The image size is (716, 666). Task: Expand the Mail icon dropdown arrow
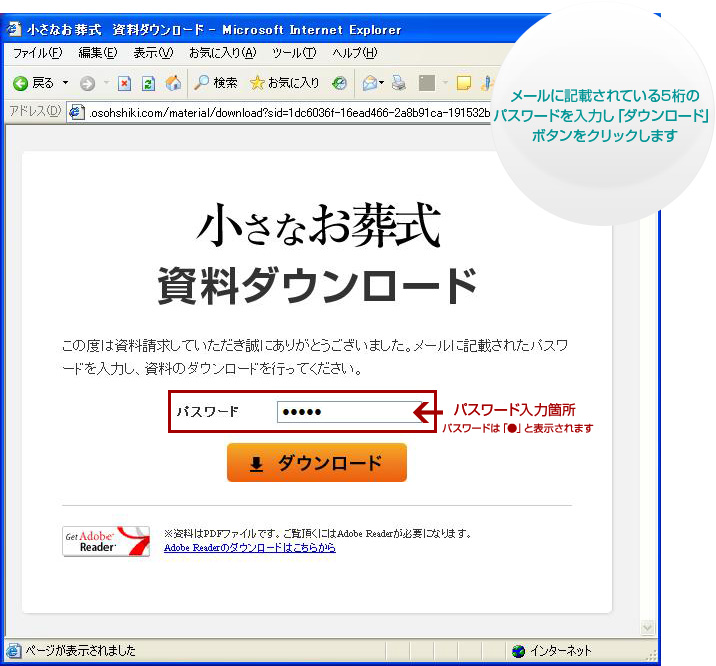coord(382,83)
